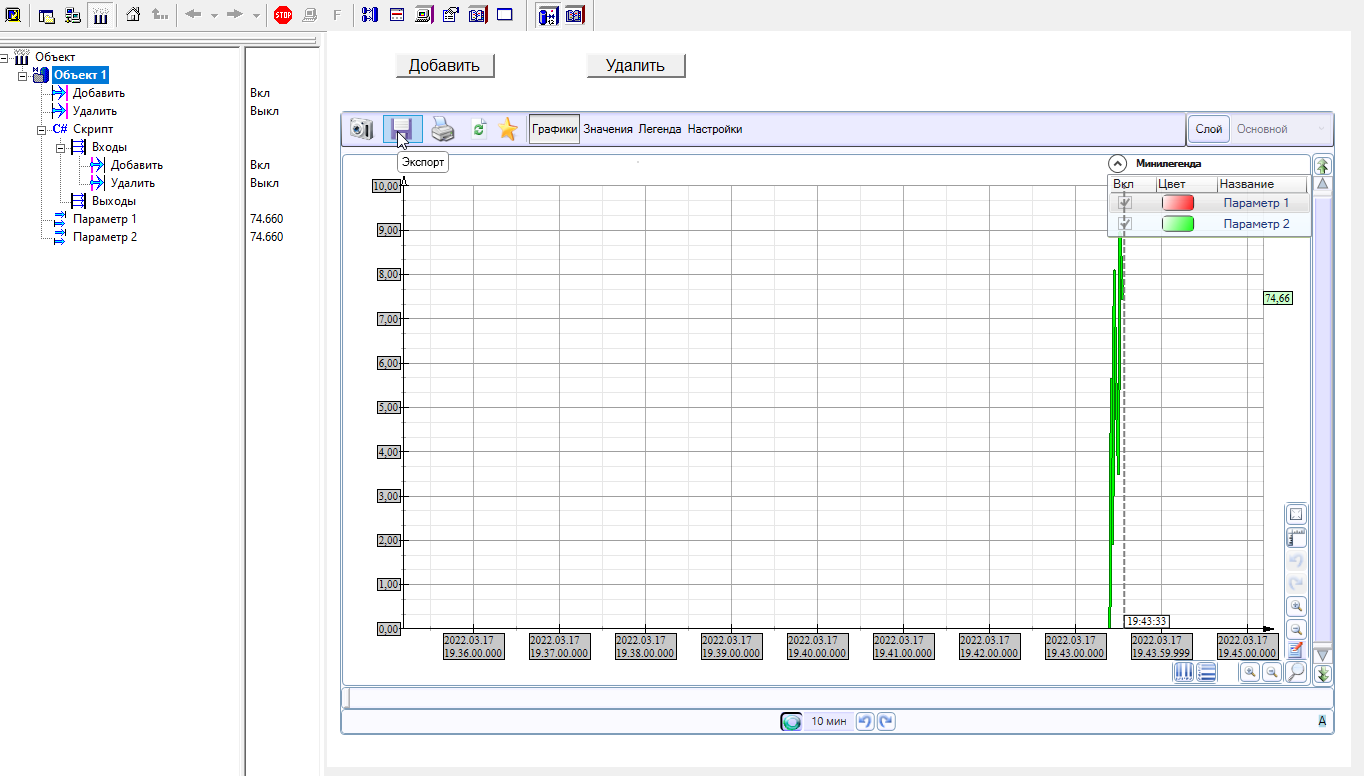Open the dropdown arrow next to forward button
The height and width of the screenshot is (776, 1364).
[x=256, y=16]
